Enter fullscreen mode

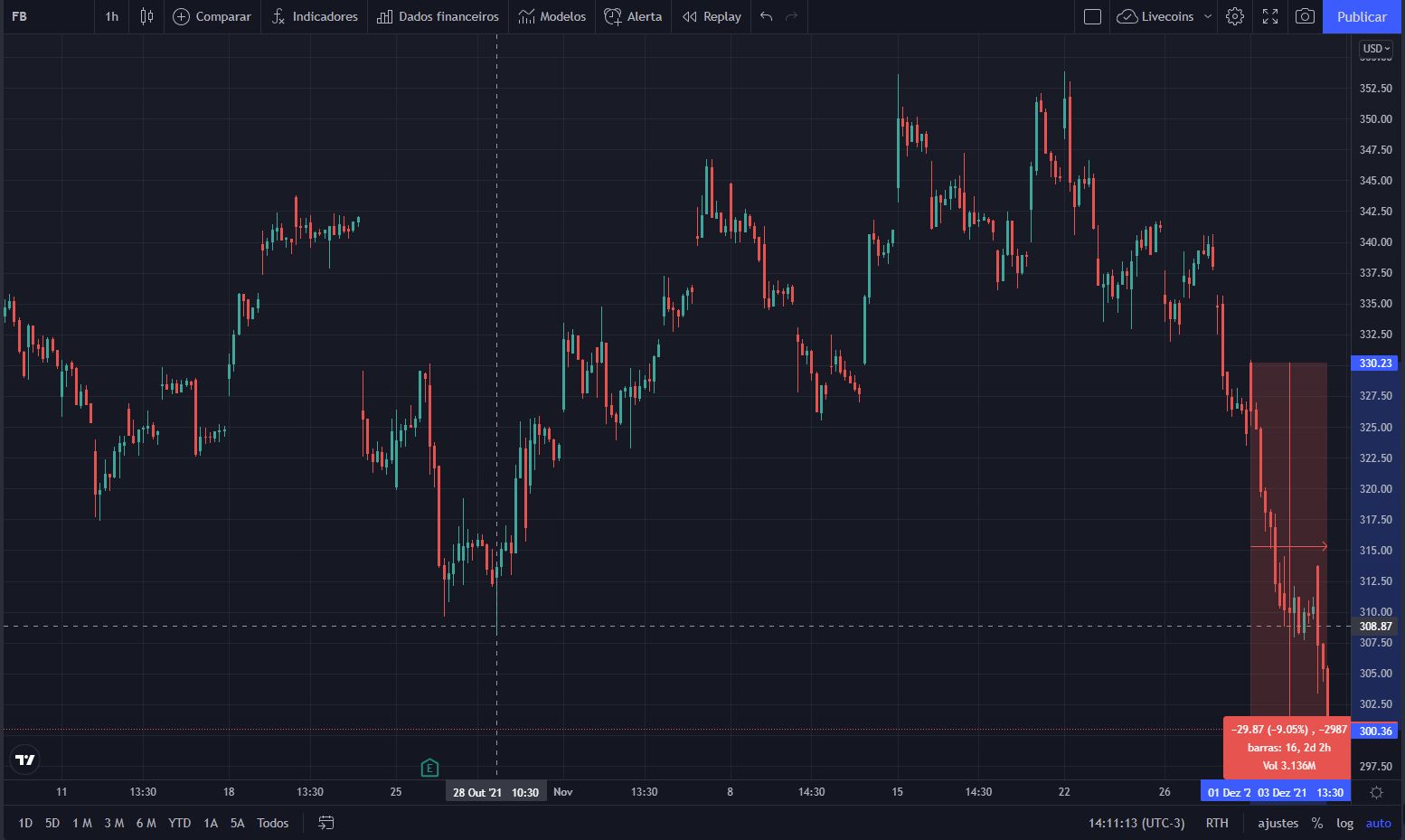(x=1270, y=16)
